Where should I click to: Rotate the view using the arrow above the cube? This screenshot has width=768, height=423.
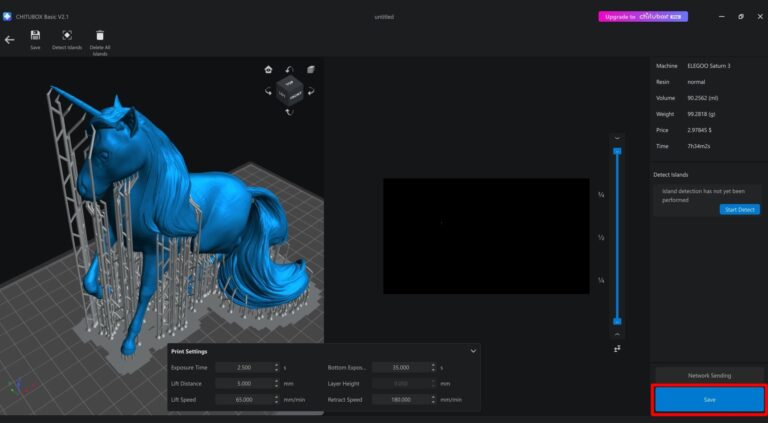pos(289,70)
